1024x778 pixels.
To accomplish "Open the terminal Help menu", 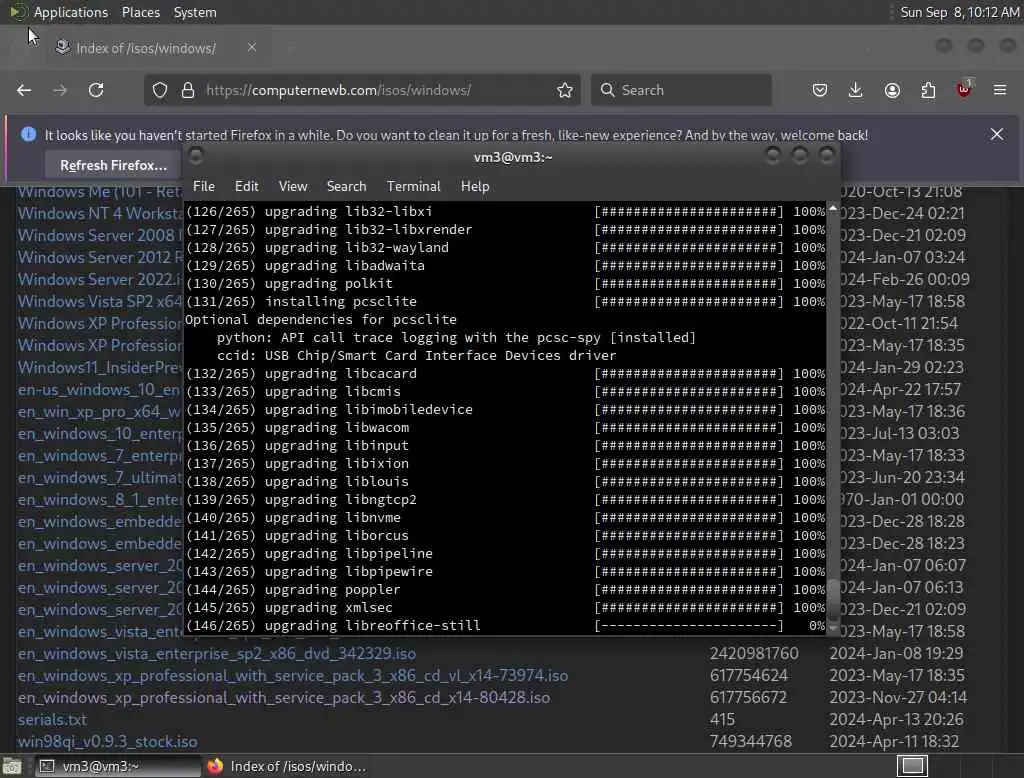I will point(475,186).
